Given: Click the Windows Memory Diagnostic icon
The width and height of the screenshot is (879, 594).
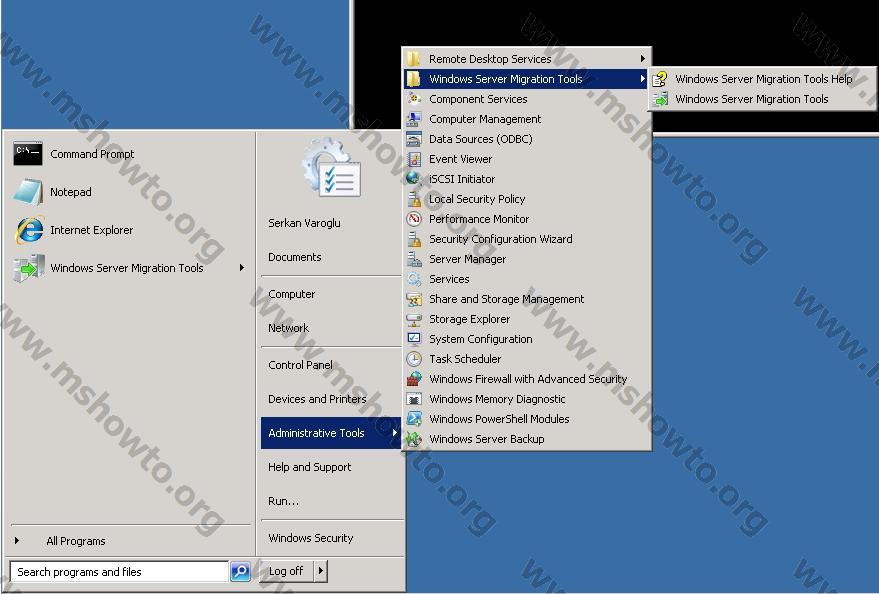Looking at the screenshot, I should [414, 399].
